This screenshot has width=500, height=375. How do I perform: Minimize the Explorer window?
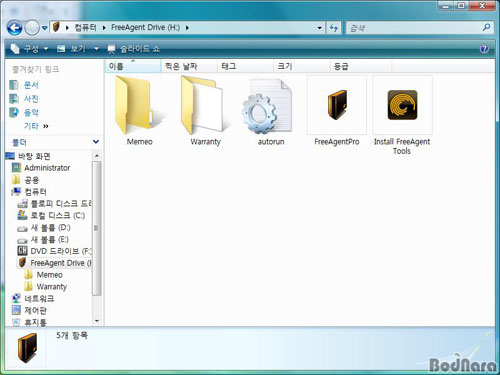[x=446, y=6]
